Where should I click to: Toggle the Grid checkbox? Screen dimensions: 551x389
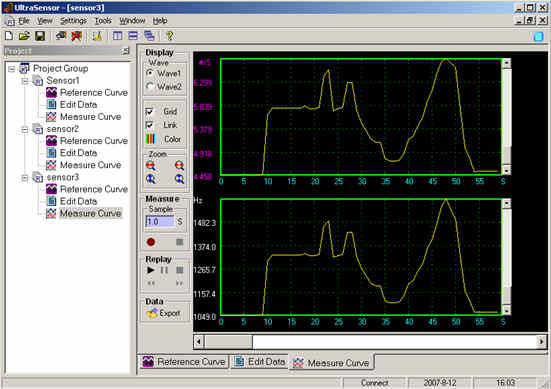pos(149,111)
